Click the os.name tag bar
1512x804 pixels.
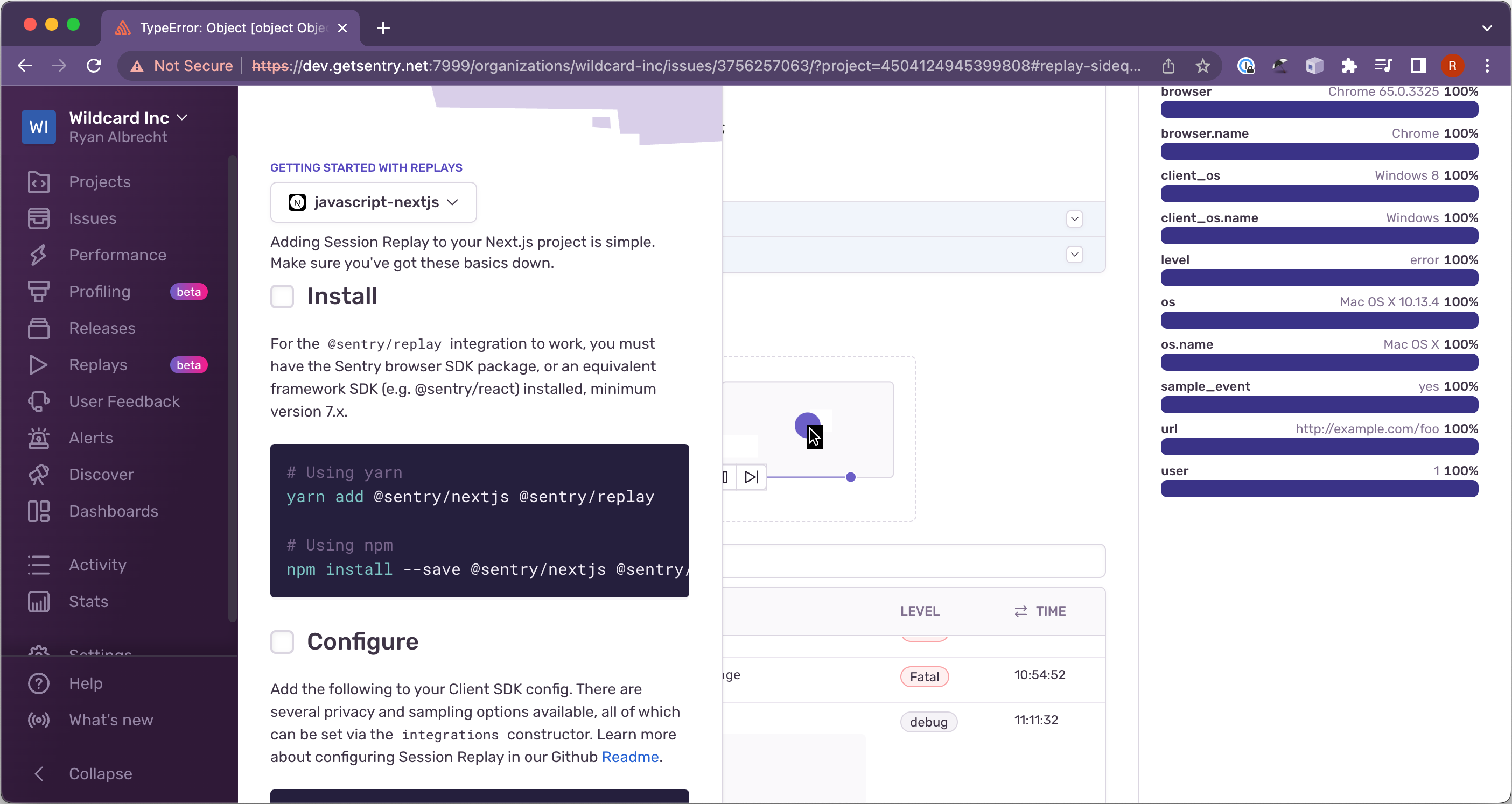(x=1319, y=362)
